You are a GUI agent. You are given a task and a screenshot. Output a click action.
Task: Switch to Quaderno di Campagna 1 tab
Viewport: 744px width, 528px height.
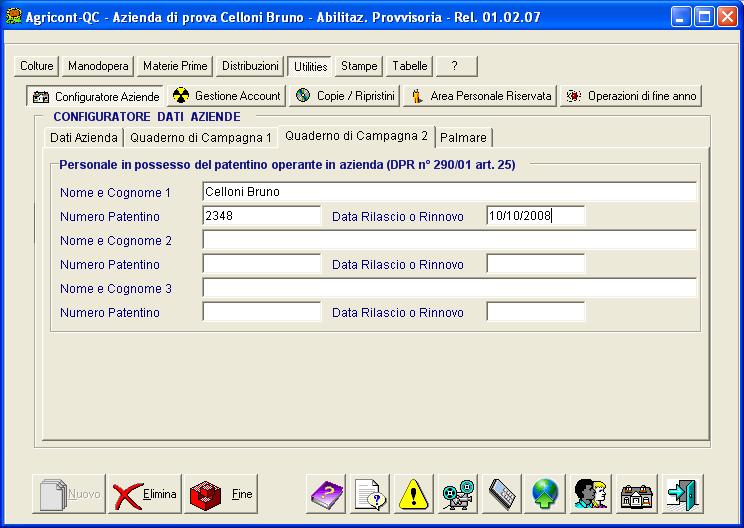click(200, 137)
